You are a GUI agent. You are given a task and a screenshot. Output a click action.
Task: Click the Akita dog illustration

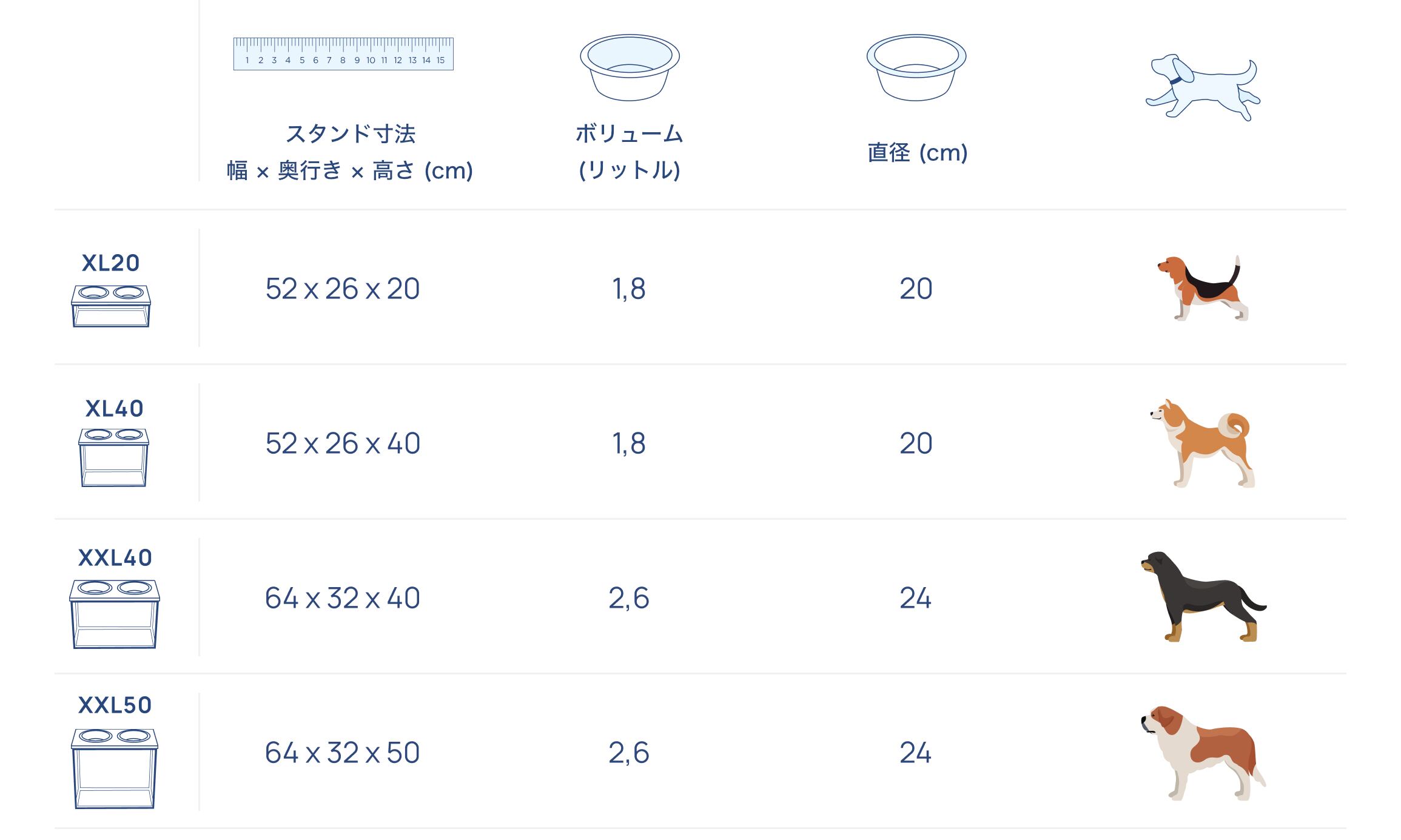click(x=1203, y=443)
